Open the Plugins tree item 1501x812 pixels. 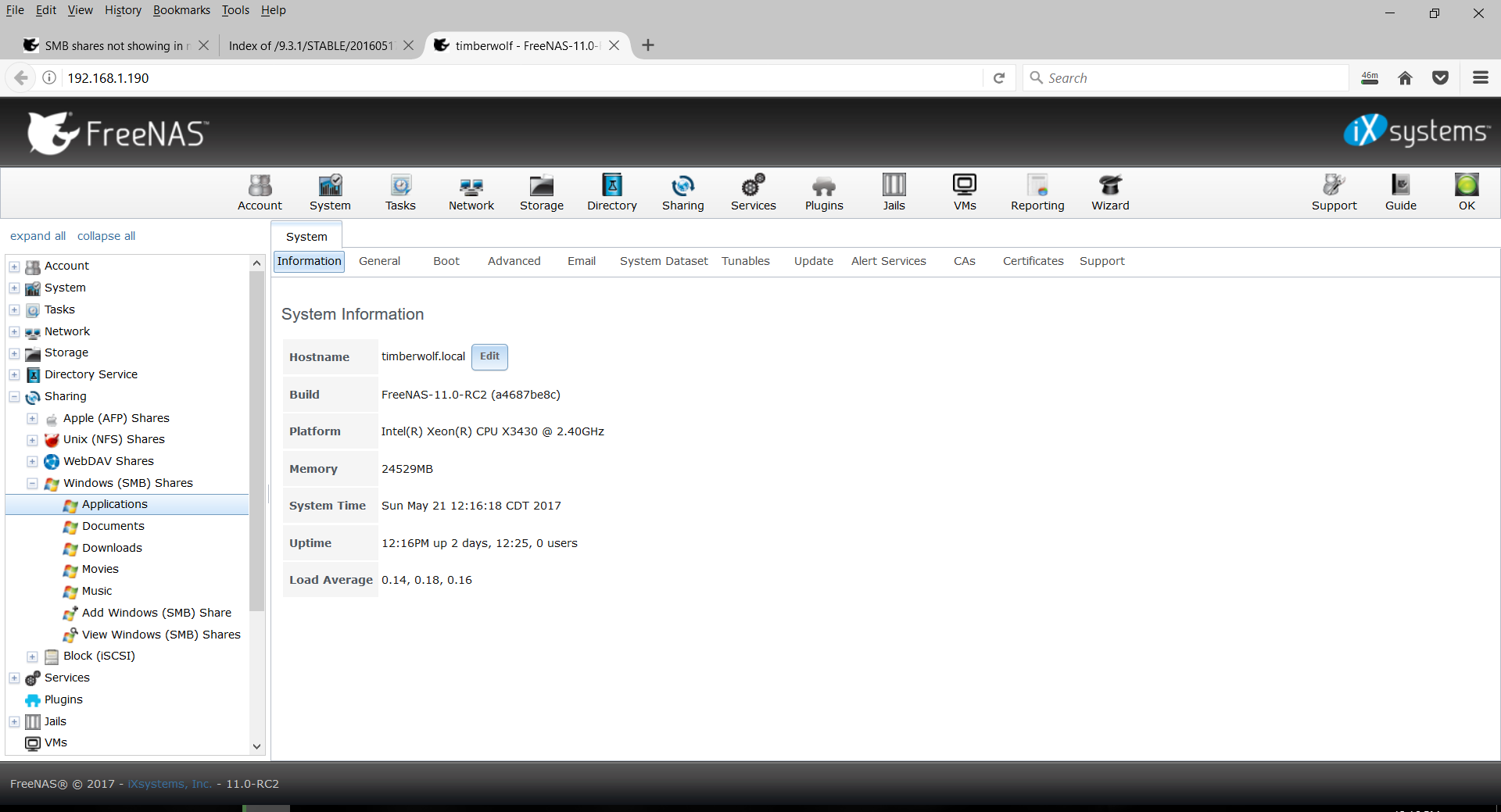click(63, 700)
